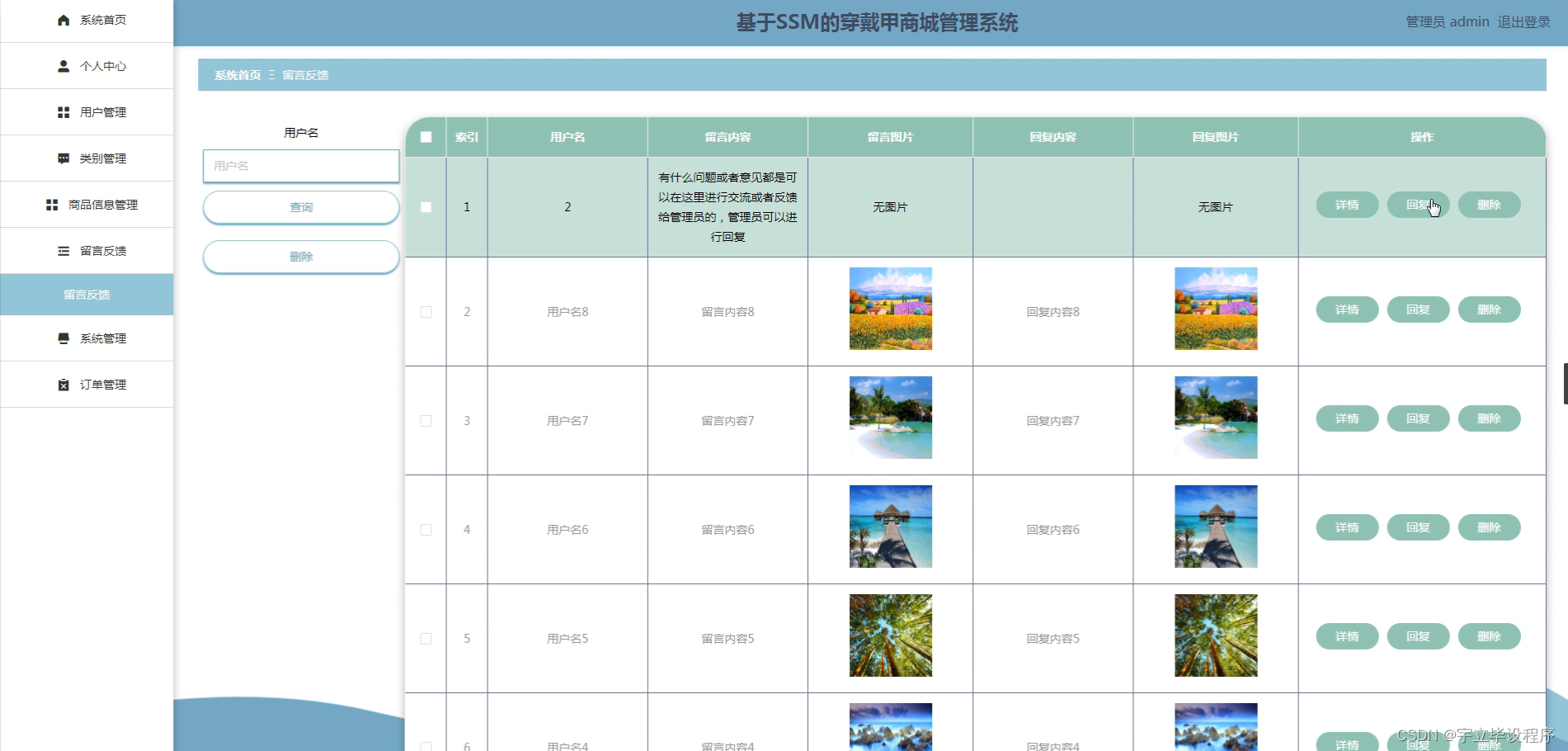
Task: Click 回复 for the 用户名8 row
Action: click(x=1418, y=309)
